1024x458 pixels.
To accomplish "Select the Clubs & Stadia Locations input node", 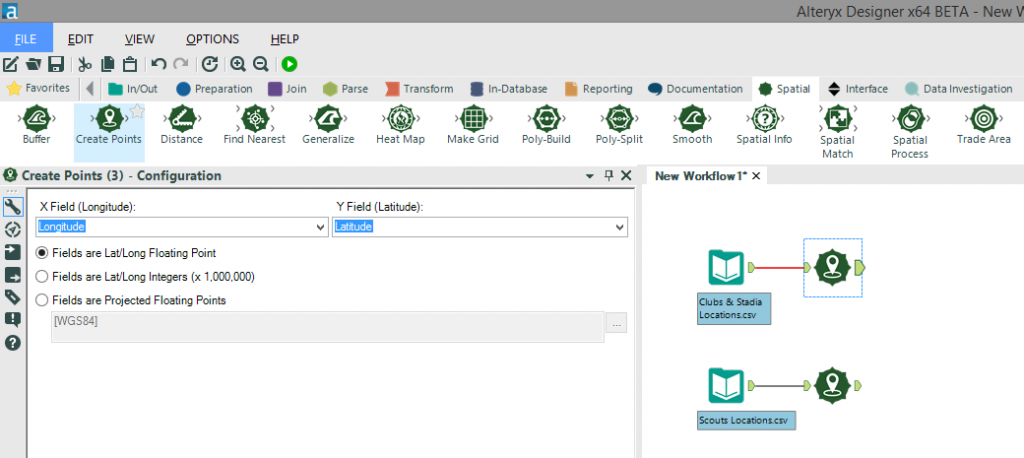I will click(x=726, y=267).
